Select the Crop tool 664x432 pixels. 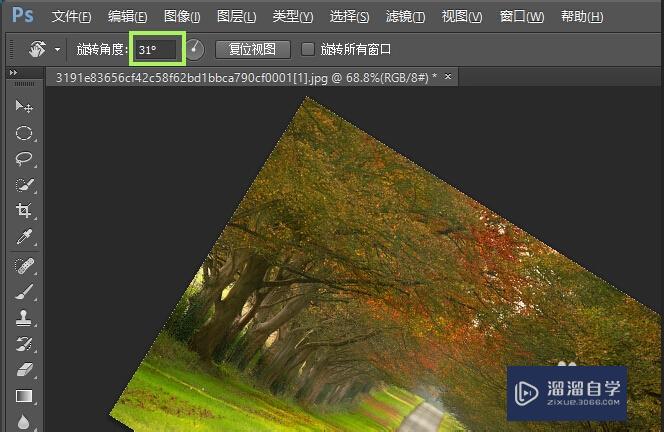pos(24,210)
